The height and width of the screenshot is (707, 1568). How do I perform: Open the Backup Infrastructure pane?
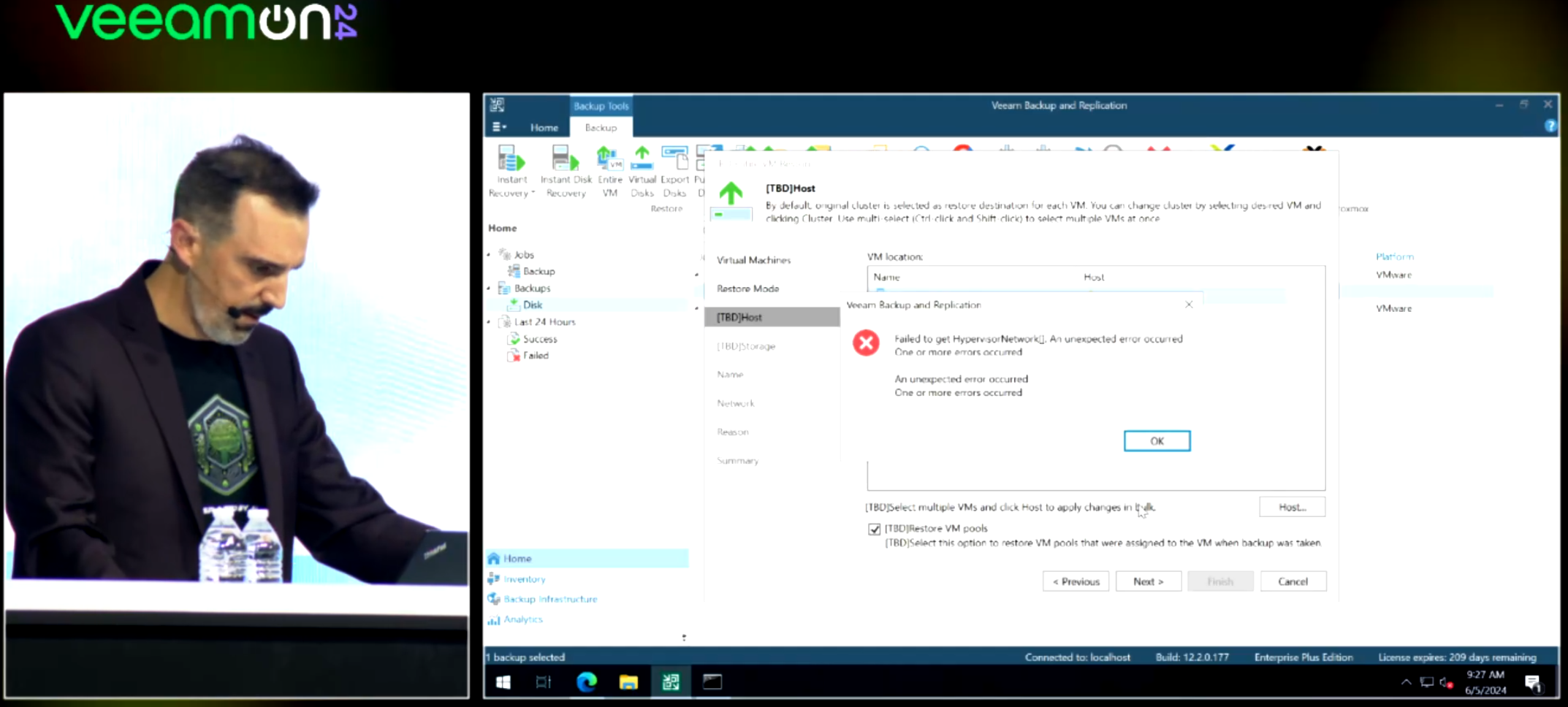tap(550, 599)
